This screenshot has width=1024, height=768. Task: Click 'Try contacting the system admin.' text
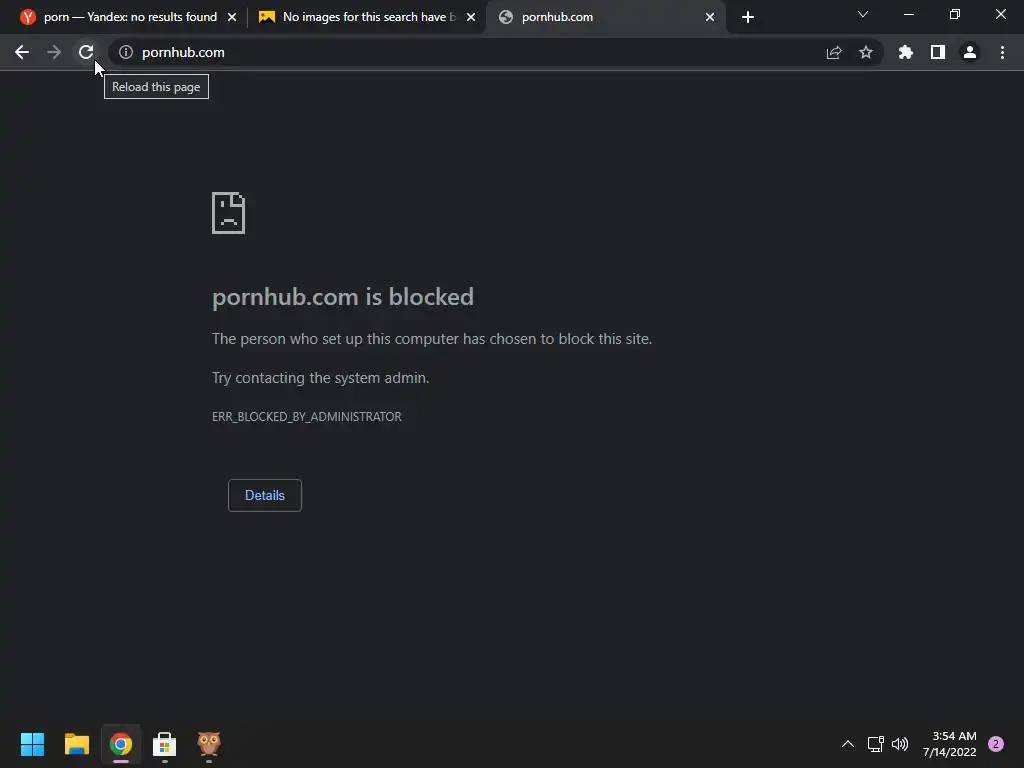[x=321, y=377]
